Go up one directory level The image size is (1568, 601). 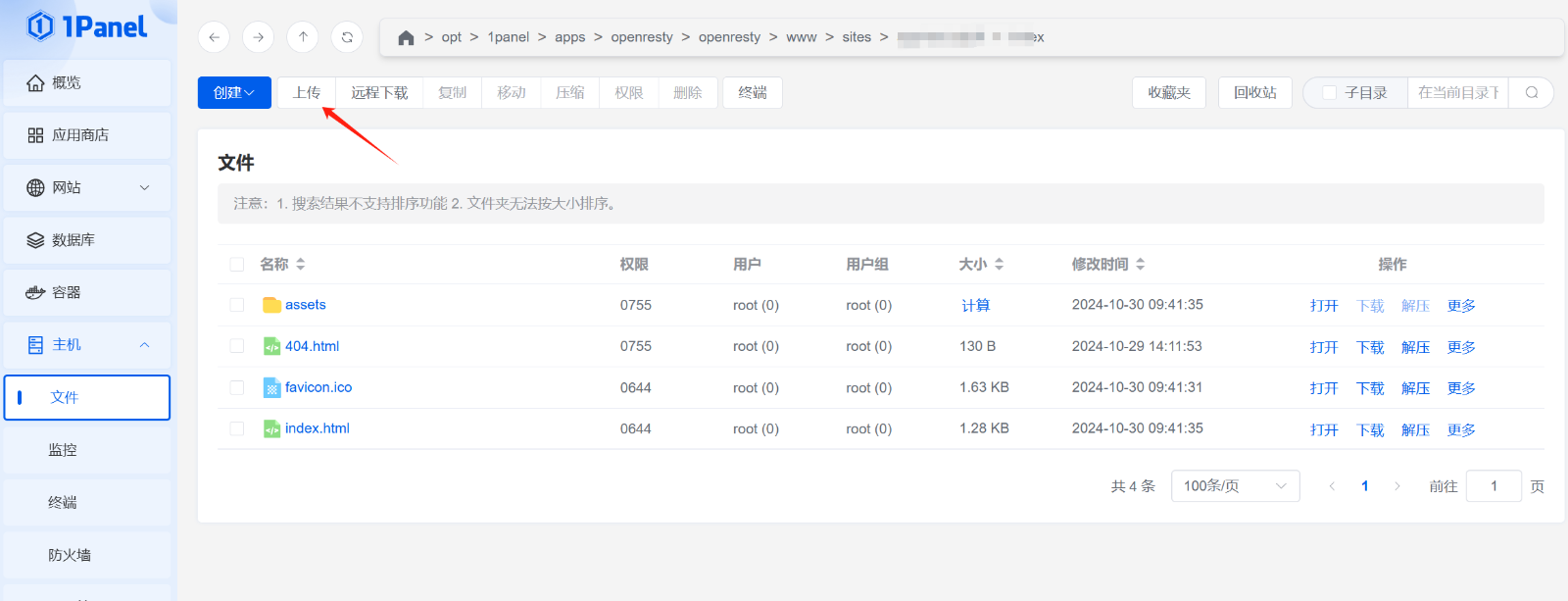(x=303, y=37)
